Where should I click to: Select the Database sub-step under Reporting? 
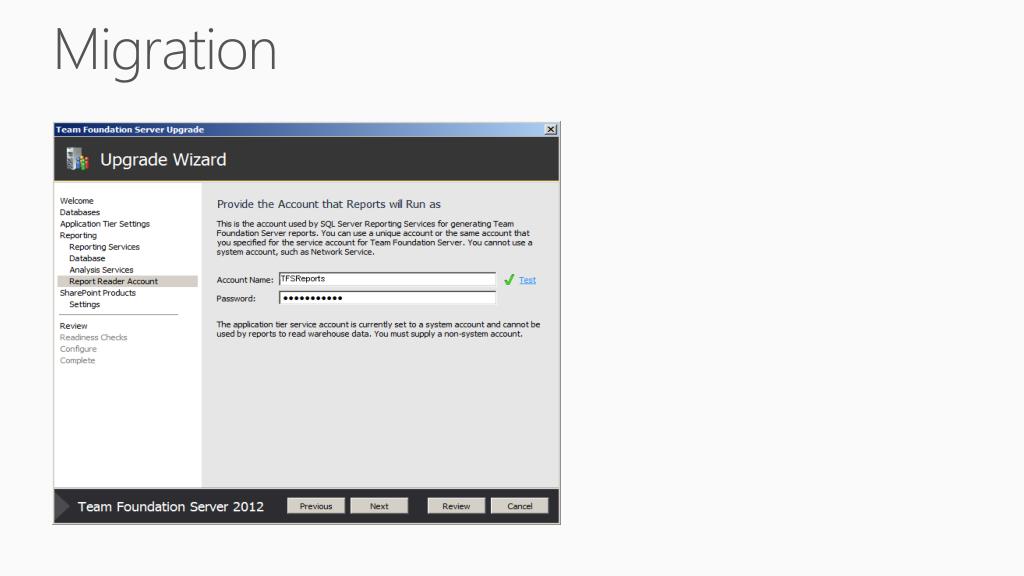pos(87,258)
